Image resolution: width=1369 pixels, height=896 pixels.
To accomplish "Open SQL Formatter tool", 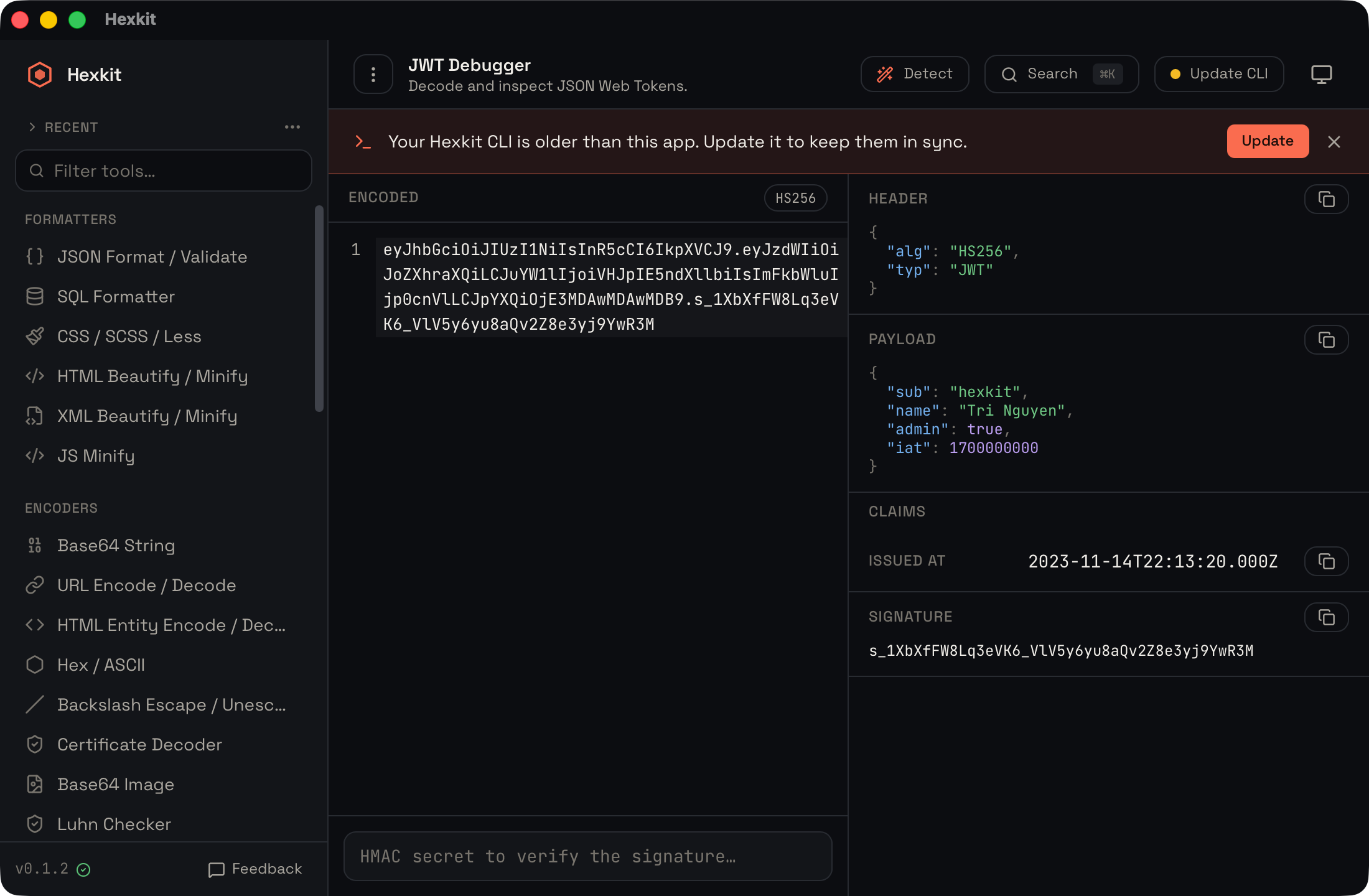I will (x=163, y=296).
